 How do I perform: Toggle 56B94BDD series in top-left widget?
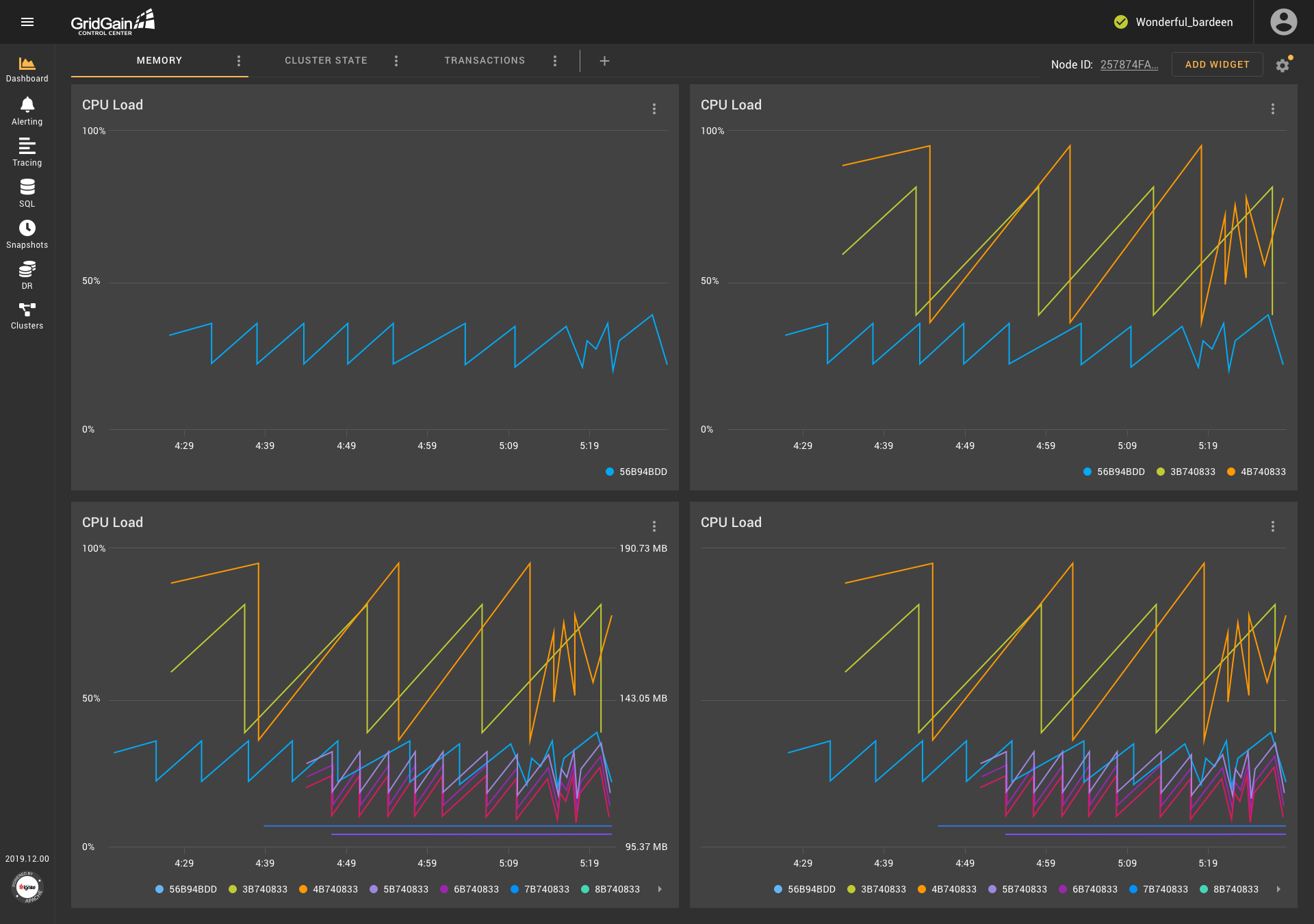[636, 472]
